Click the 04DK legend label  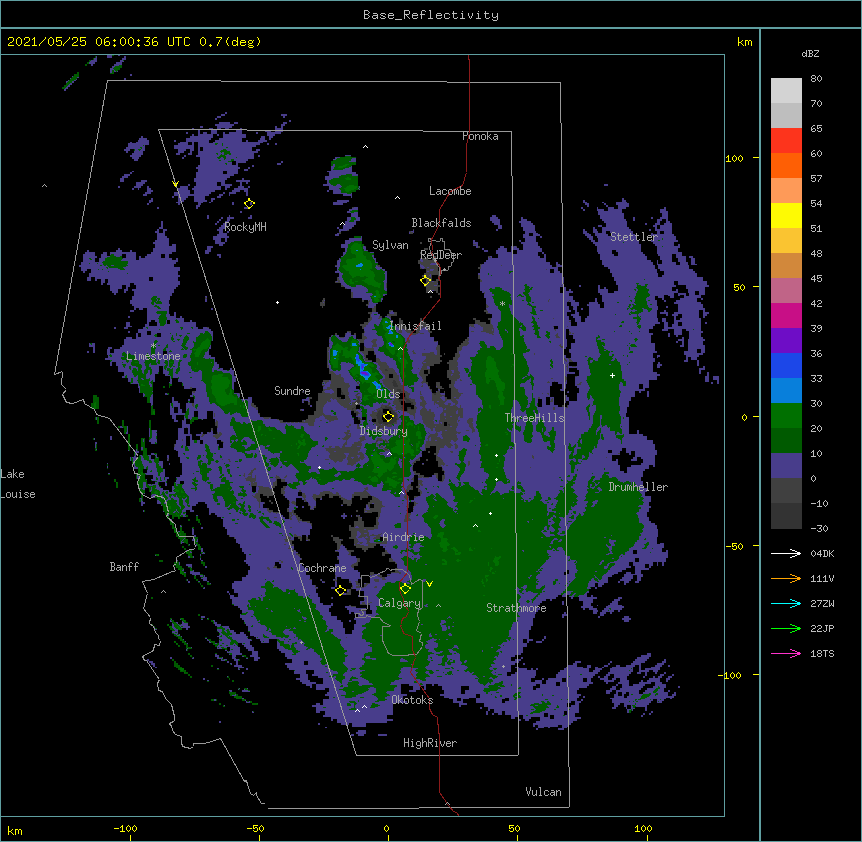(822, 553)
